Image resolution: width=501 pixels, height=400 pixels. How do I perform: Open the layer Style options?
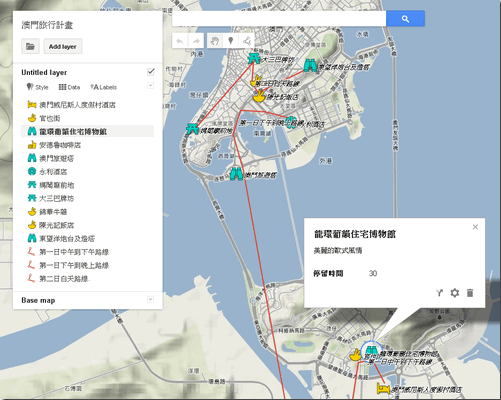coord(37,87)
